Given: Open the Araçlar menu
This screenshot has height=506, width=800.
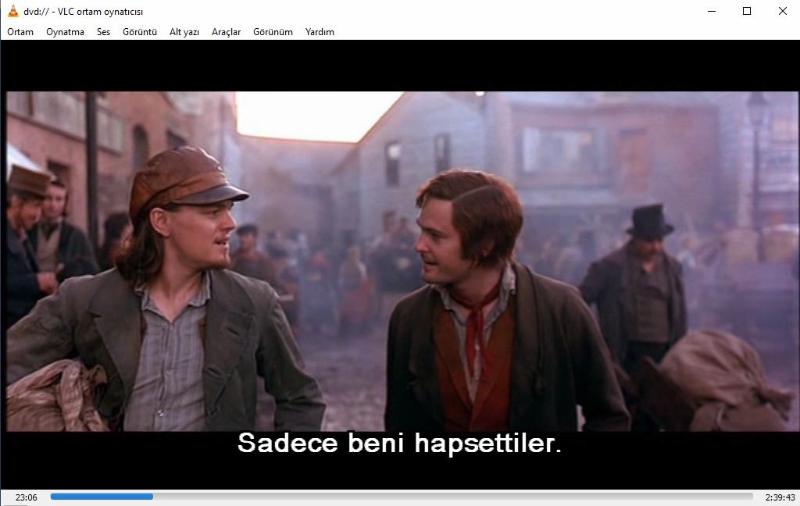Looking at the screenshot, I should click(x=226, y=32).
